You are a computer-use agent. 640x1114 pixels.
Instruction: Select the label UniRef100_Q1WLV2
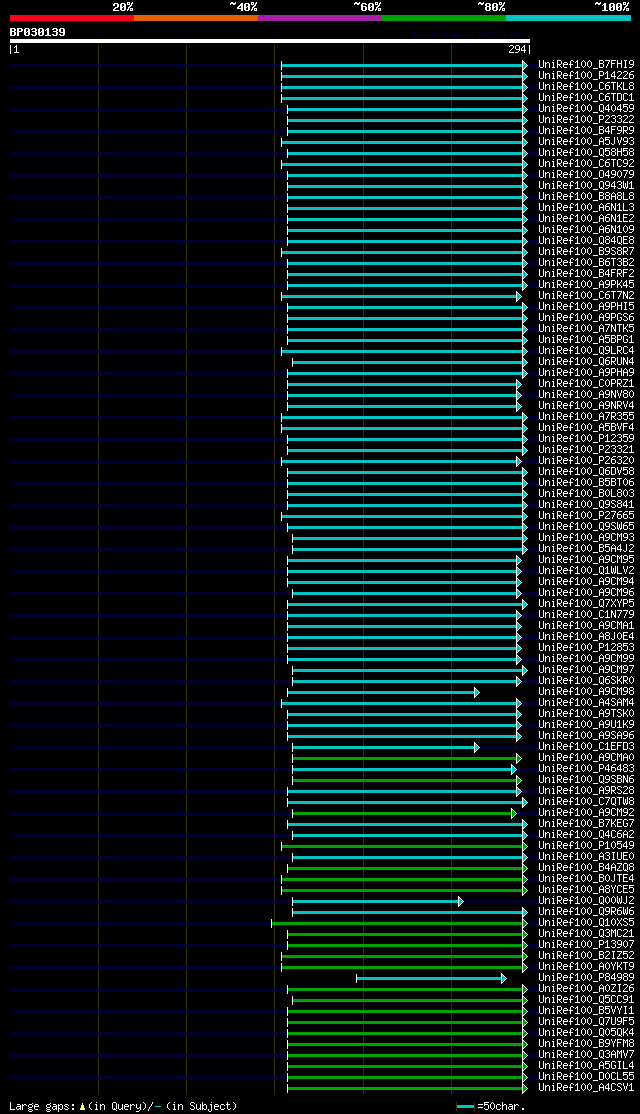click(586, 570)
